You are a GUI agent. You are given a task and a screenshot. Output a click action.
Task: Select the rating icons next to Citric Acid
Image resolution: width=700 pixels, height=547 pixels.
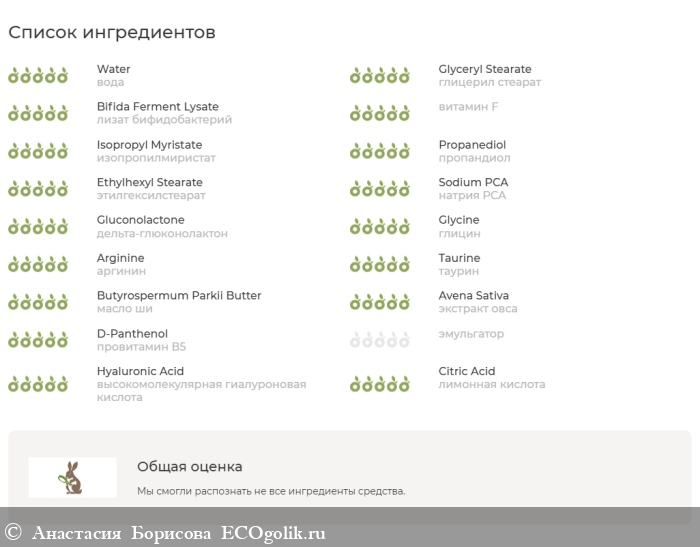pos(379,384)
